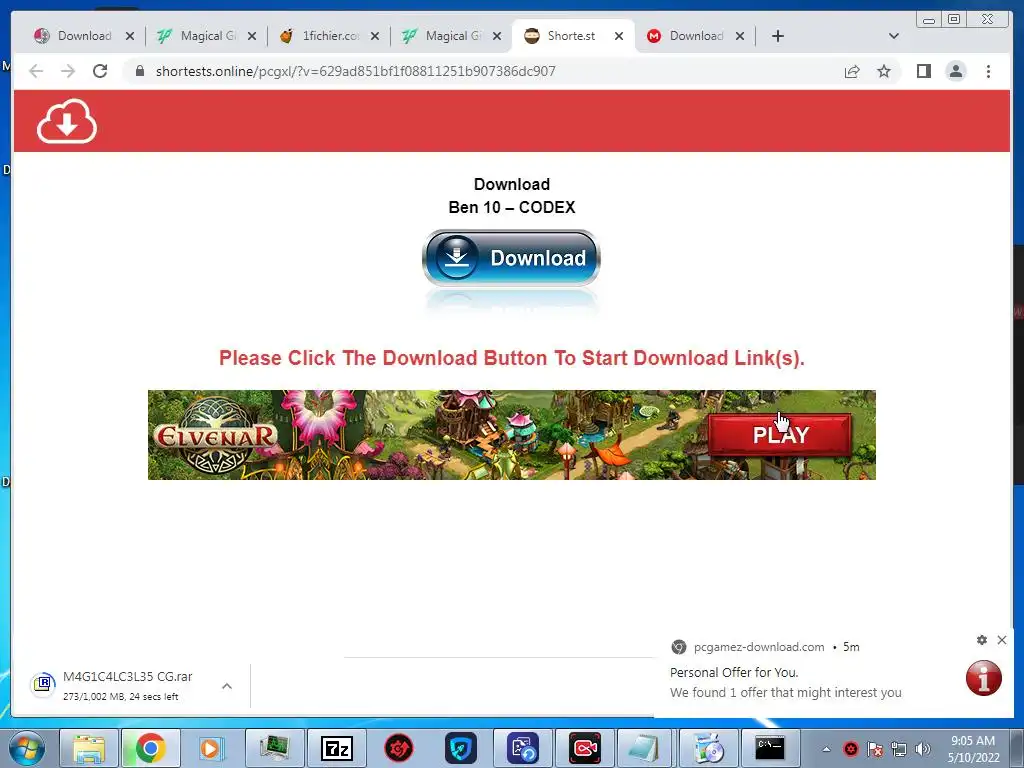Open the Windows Start menu

[x=26, y=748]
